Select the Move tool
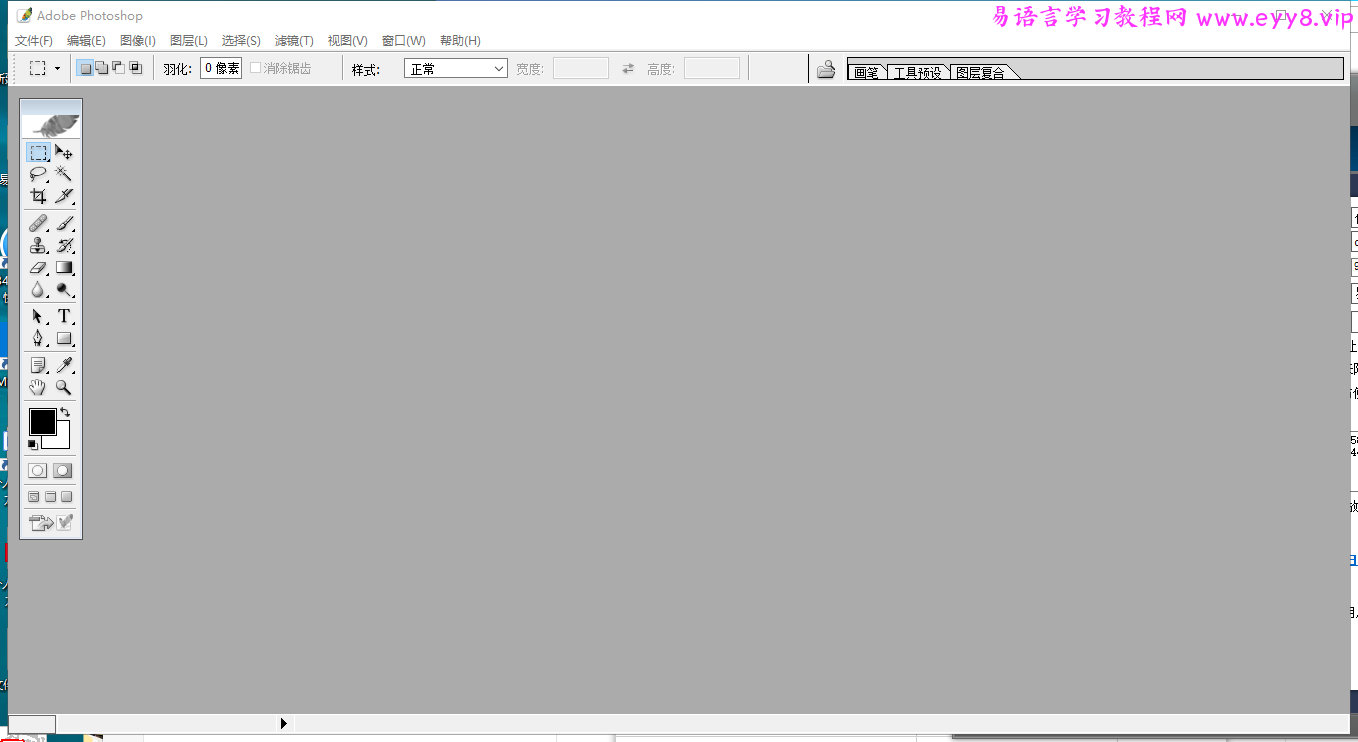Screen dimensions: 1358x742 click(x=64, y=152)
